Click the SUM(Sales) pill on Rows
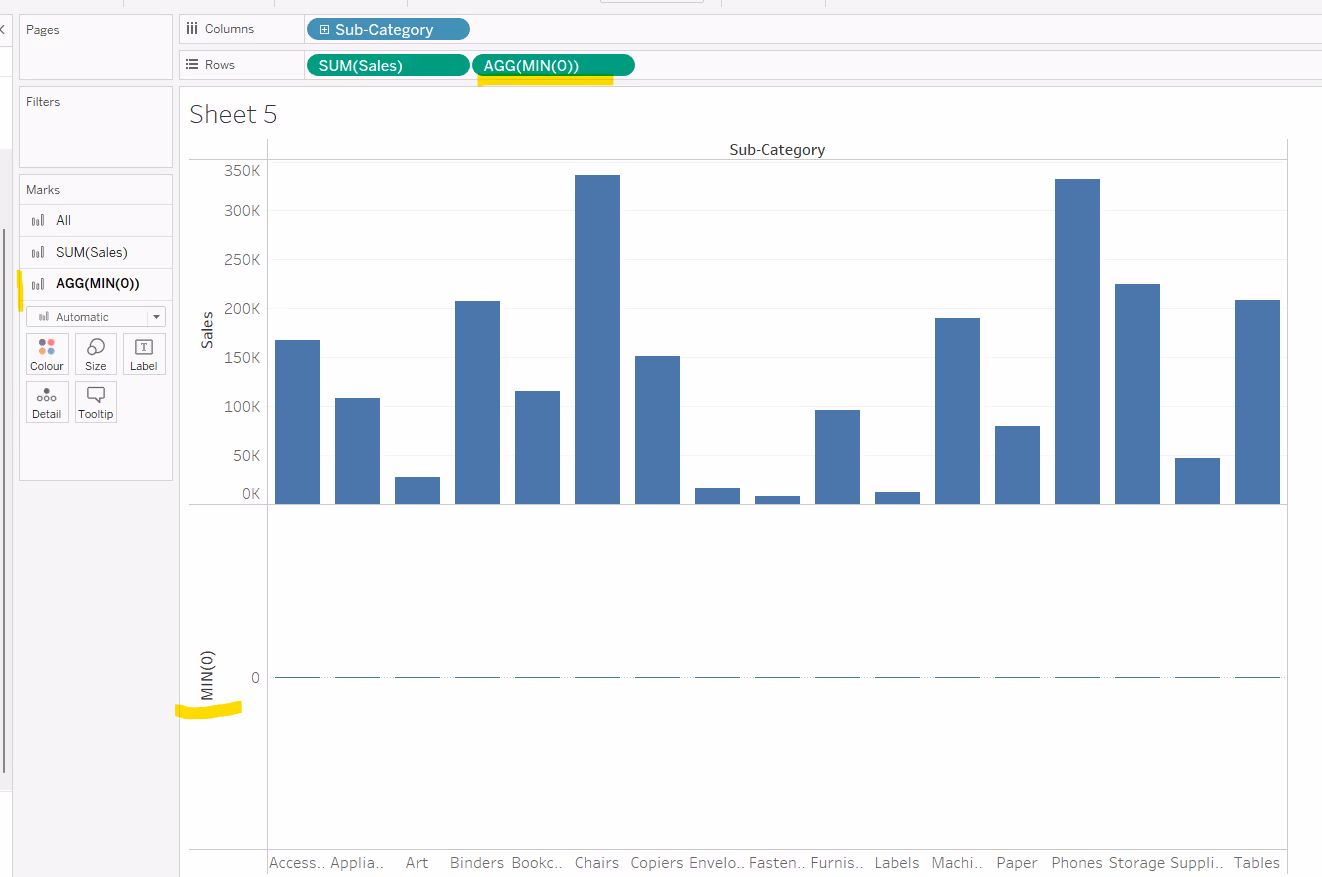The width and height of the screenshot is (1322, 877). [388, 65]
